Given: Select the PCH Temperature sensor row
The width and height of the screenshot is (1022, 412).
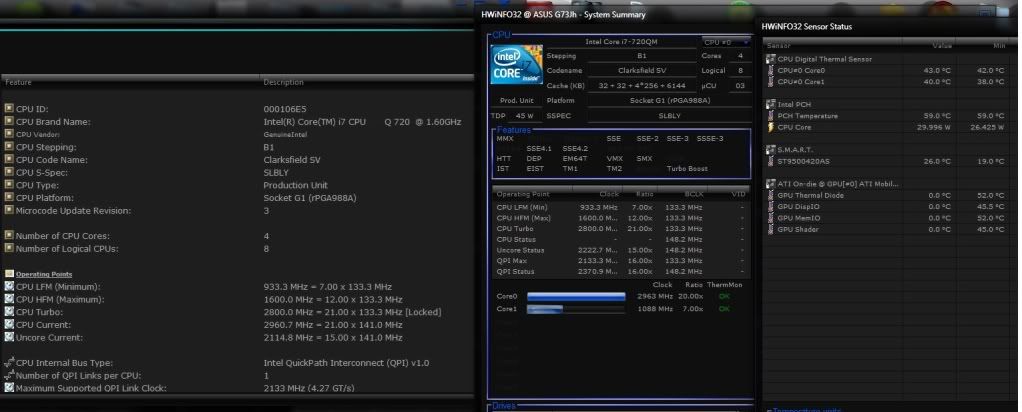Looking at the screenshot, I should (x=887, y=115).
